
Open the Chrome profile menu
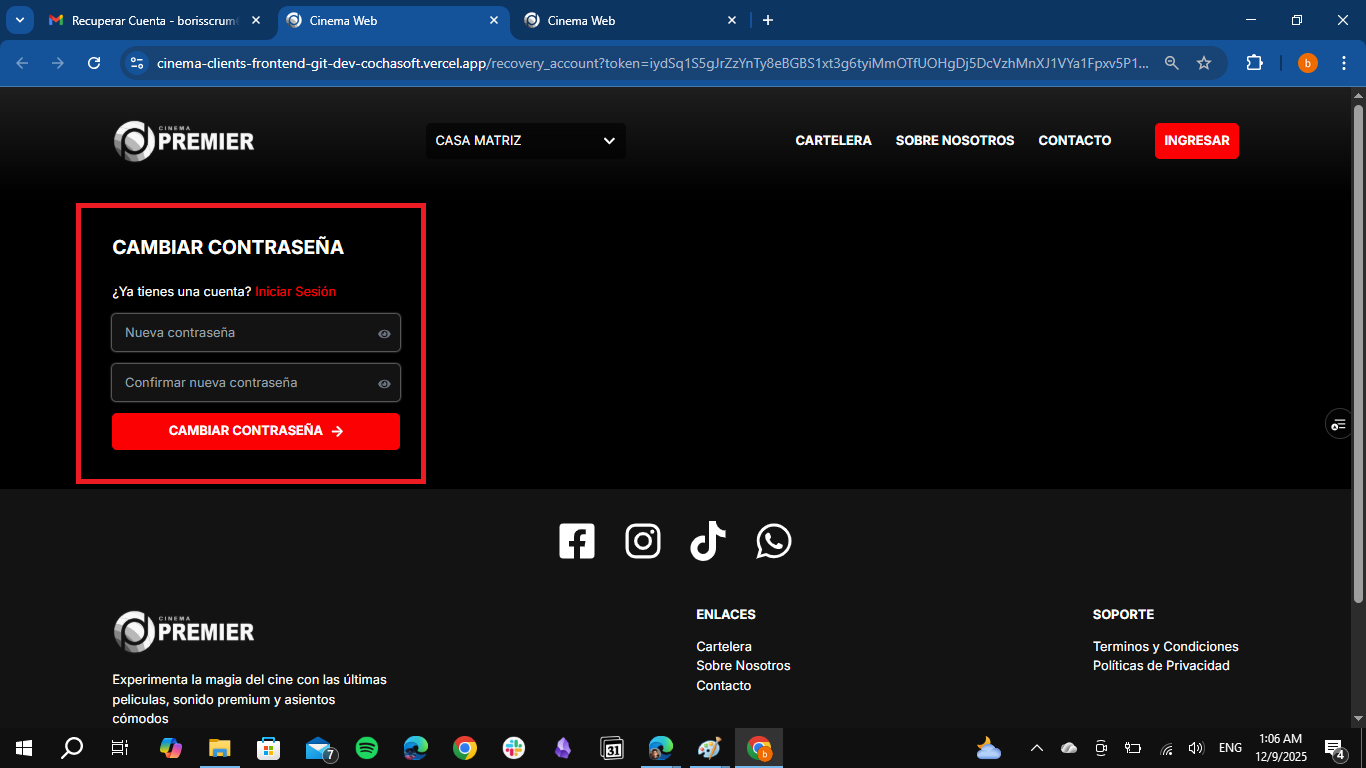pos(1307,62)
